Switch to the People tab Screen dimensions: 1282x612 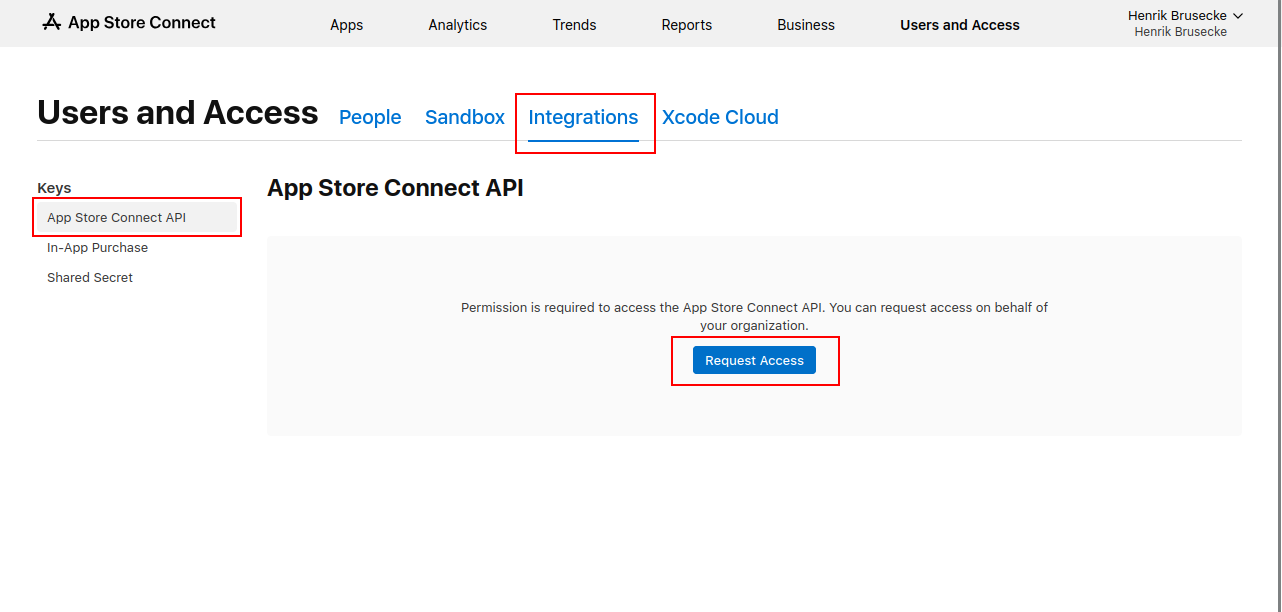click(370, 117)
